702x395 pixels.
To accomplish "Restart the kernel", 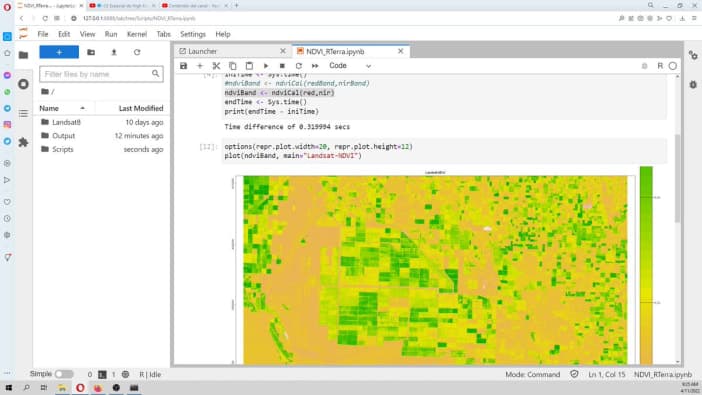I will pyautogui.click(x=299, y=66).
